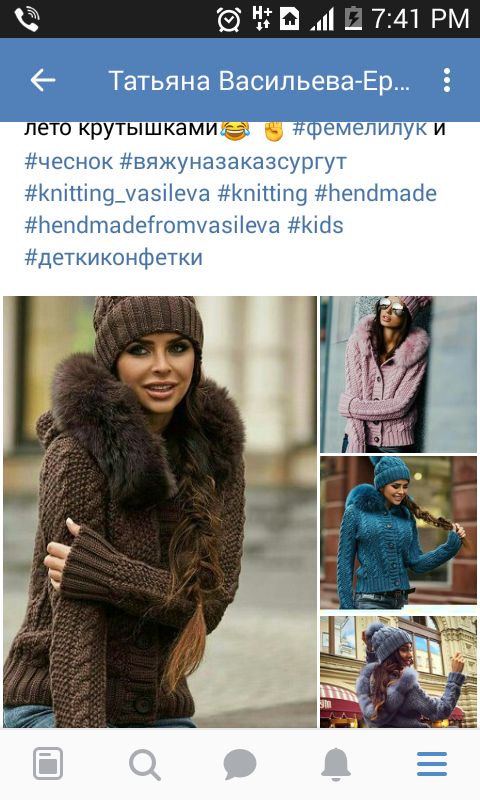This screenshot has height=800, width=480.
Task: Open the search magnifier tab
Action: pos(144,764)
